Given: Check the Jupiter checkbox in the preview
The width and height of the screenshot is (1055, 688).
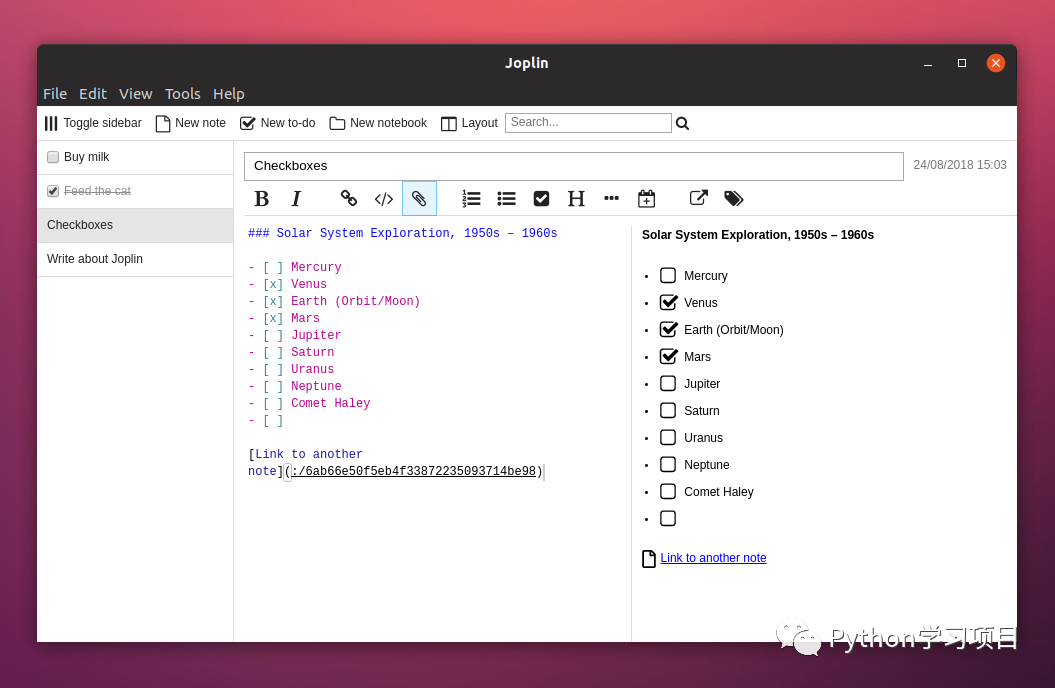Looking at the screenshot, I should [668, 383].
